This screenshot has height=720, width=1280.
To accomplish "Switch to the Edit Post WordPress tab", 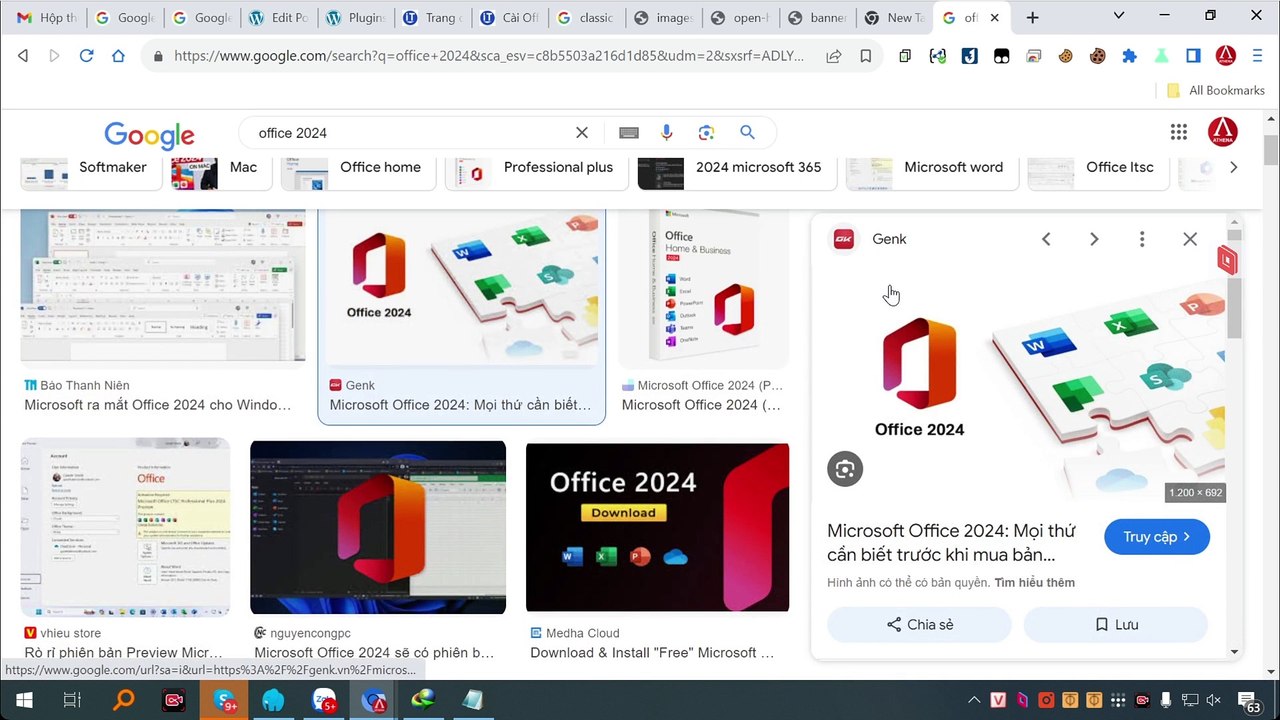I will tap(279, 18).
